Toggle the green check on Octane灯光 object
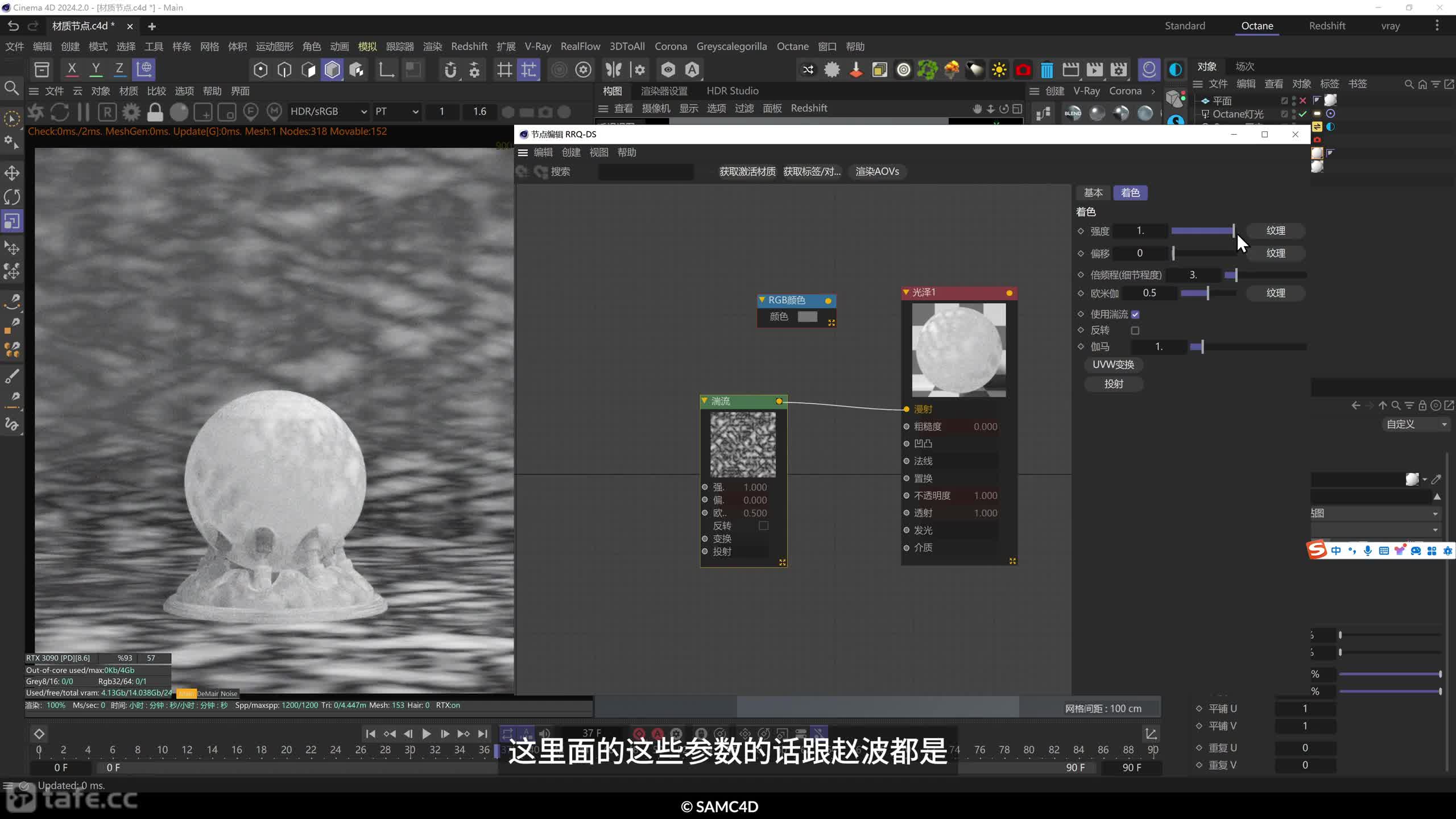 1302,114
